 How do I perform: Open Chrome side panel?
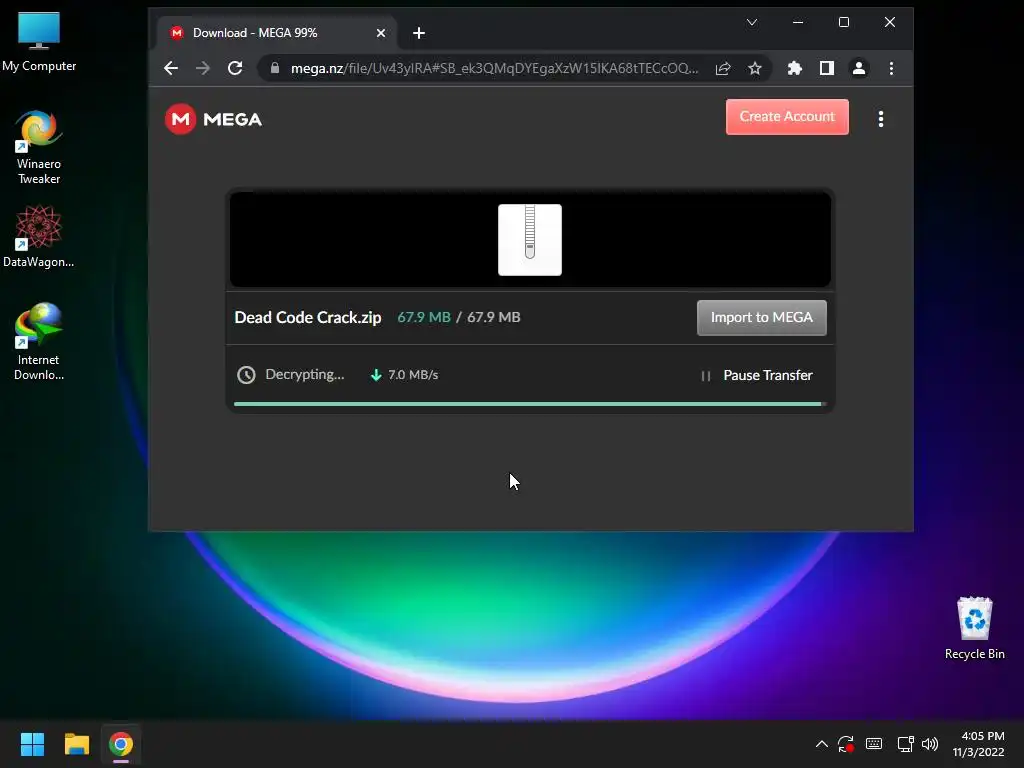pyautogui.click(x=827, y=68)
